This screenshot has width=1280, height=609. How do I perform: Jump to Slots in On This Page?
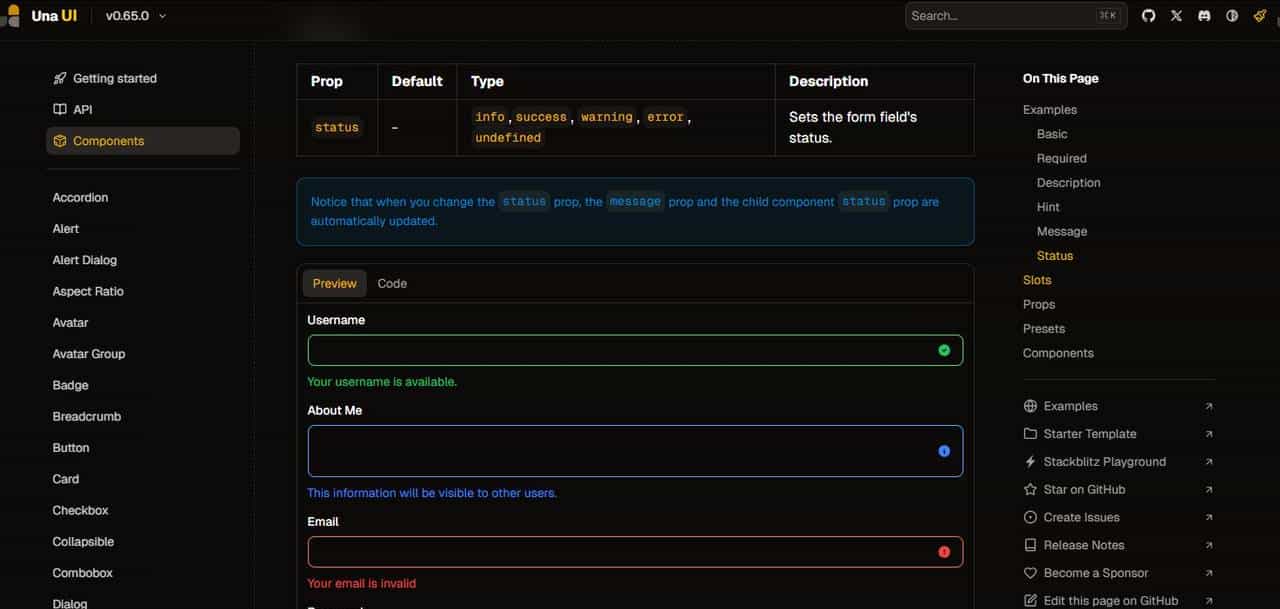tap(1037, 280)
